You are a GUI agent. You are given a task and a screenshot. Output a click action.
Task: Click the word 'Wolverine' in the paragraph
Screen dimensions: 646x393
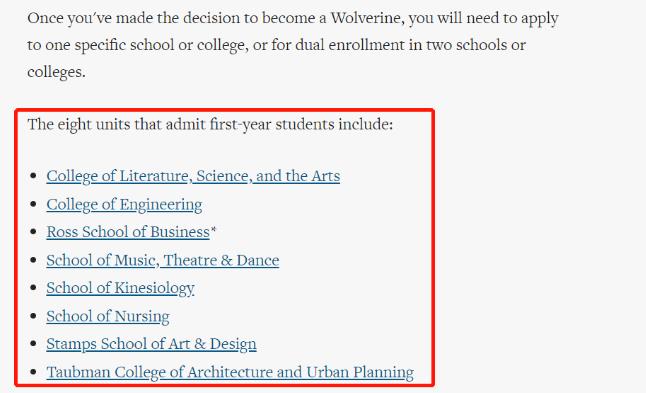366,18
